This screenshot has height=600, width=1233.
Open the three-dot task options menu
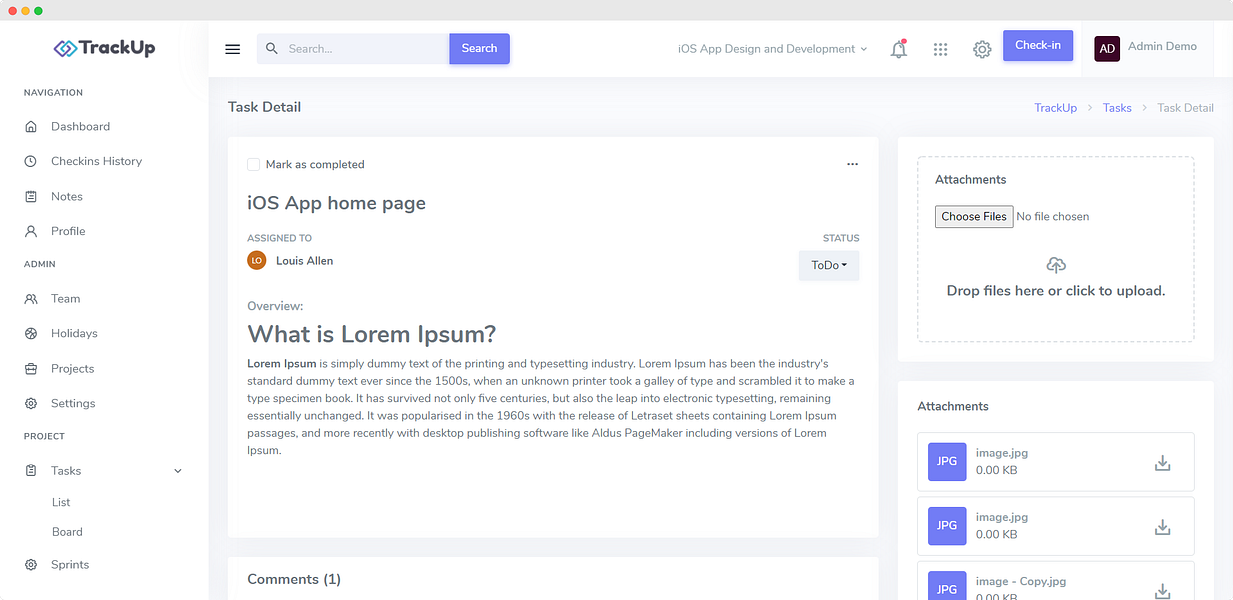click(852, 164)
